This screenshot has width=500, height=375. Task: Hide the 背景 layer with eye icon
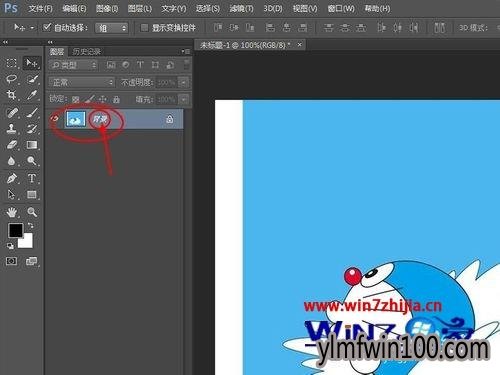[55, 118]
